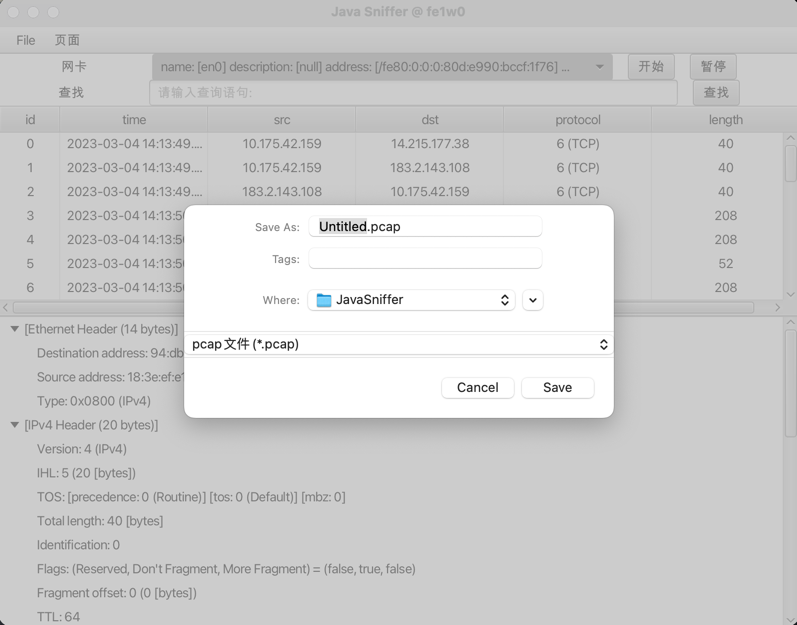The width and height of the screenshot is (797, 625).
Task: Click the Save button in the dialog
Action: click(x=558, y=388)
